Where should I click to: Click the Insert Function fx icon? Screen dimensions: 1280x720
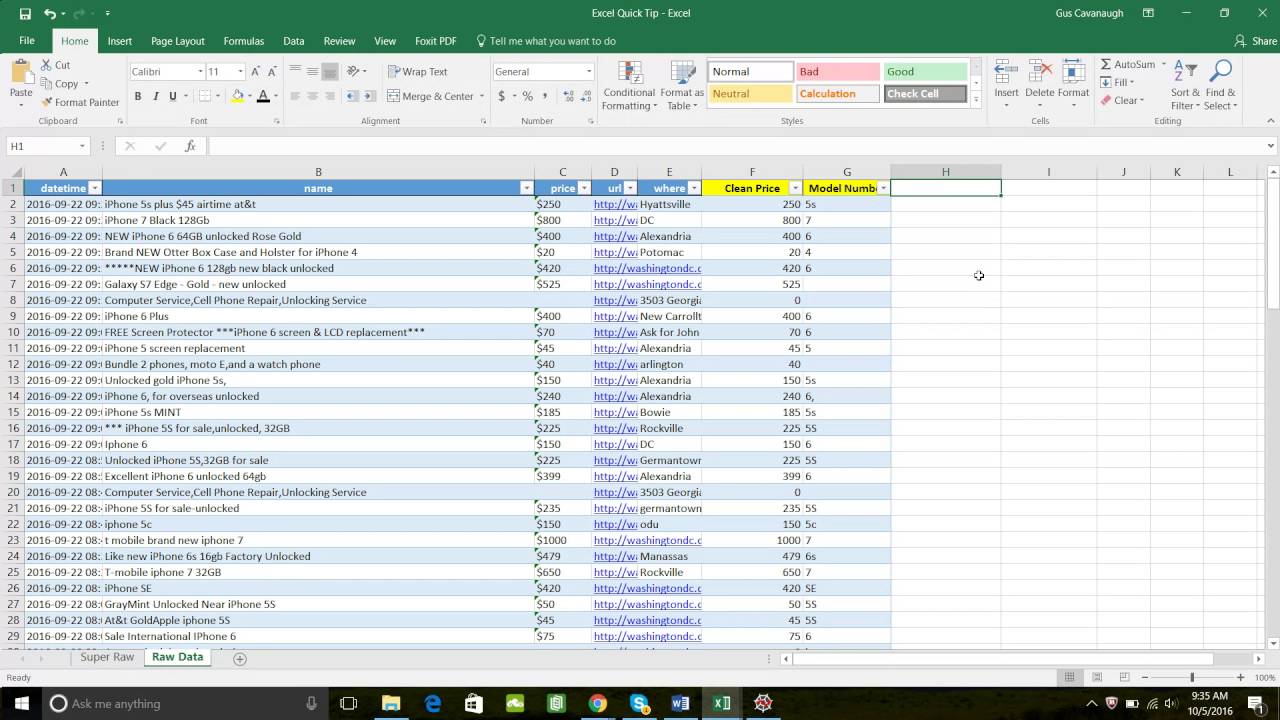(190, 146)
